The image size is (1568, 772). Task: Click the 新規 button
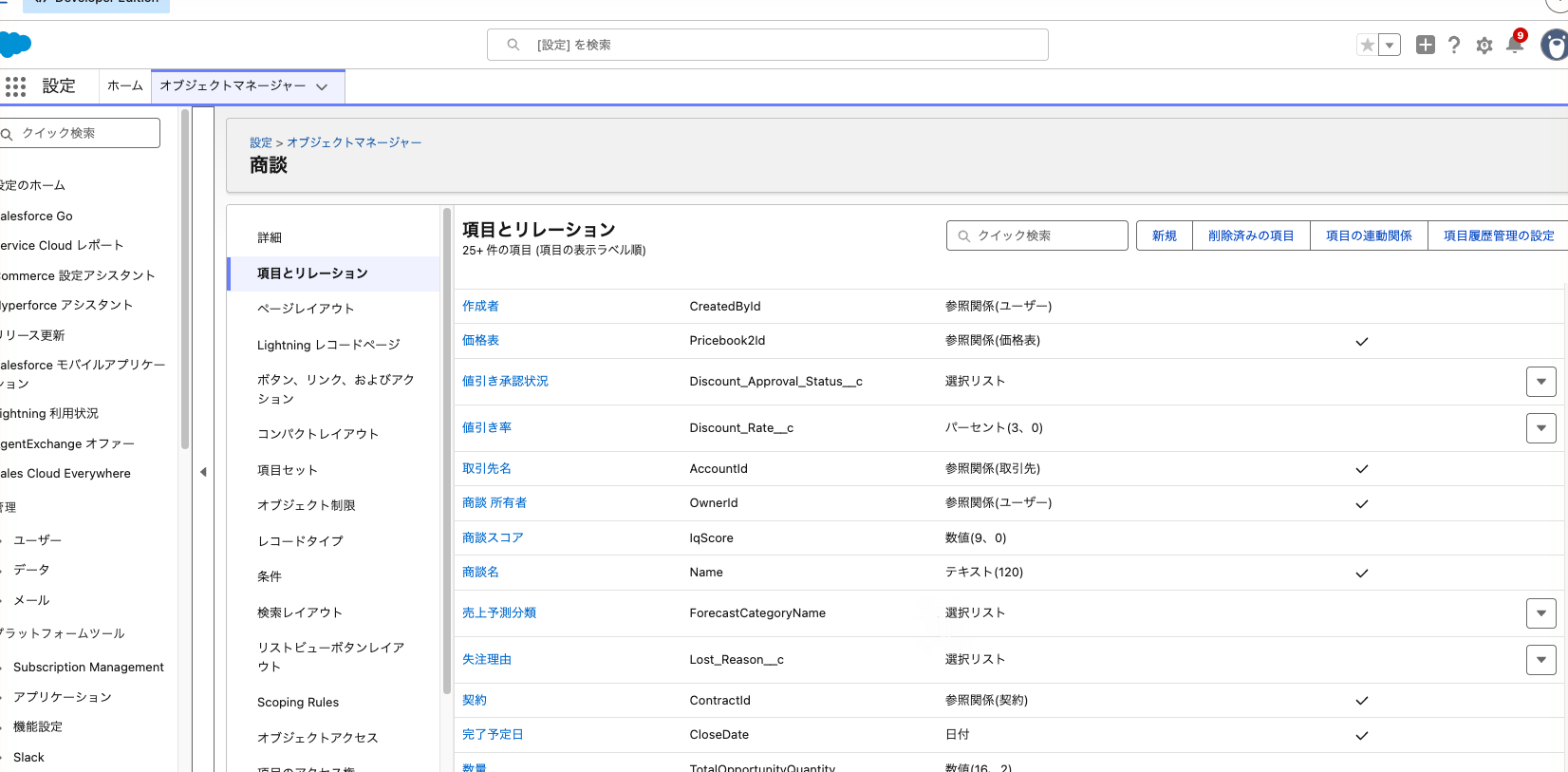tap(1164, 235)
